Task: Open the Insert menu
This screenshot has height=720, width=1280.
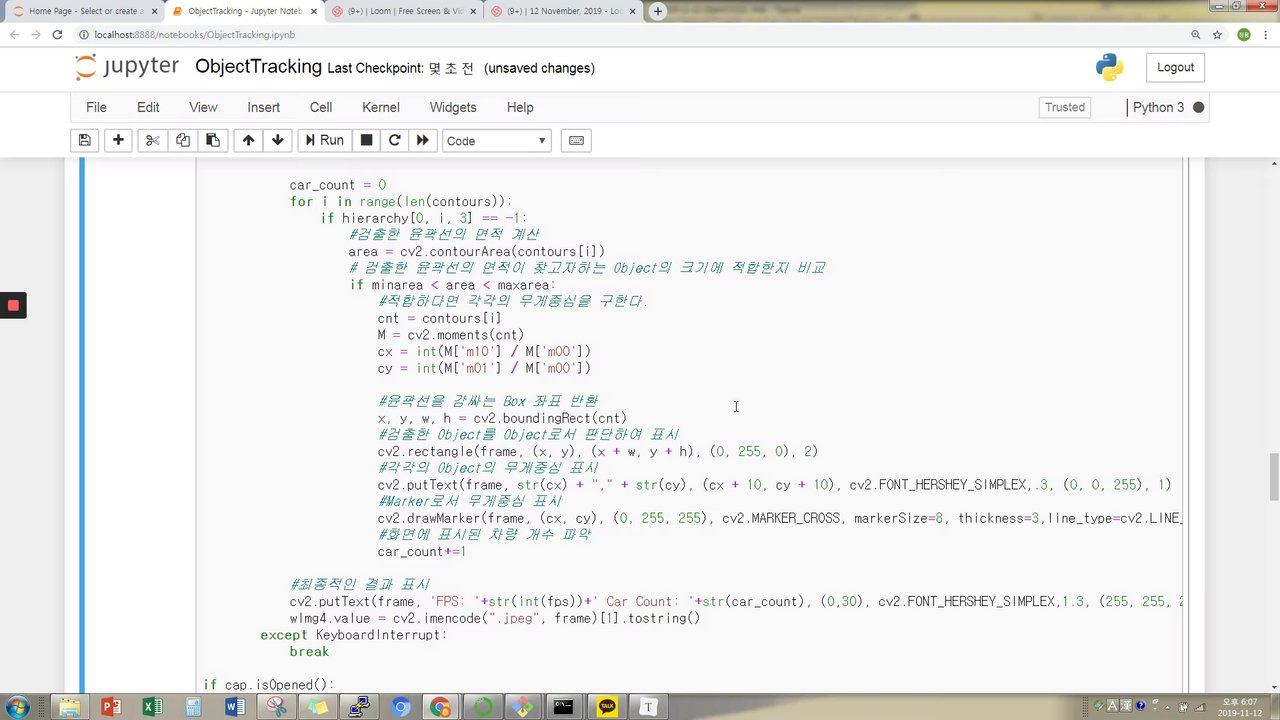Action: coord(264,108)
